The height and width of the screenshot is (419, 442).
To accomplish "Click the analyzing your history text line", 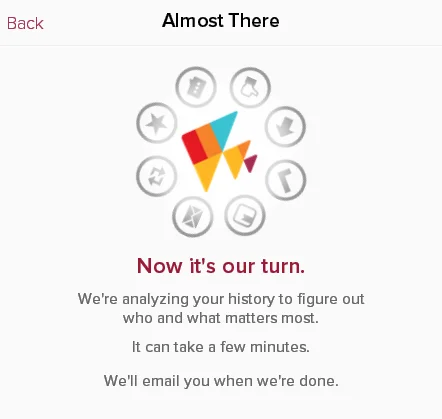I will 221,299.
